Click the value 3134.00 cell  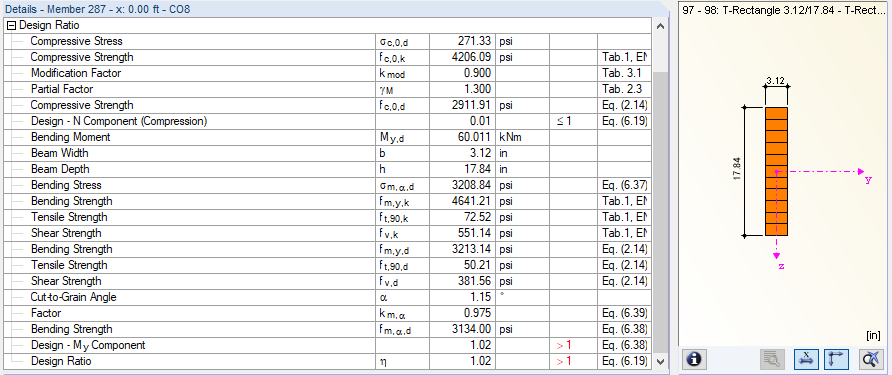click(x=463, y=329)
